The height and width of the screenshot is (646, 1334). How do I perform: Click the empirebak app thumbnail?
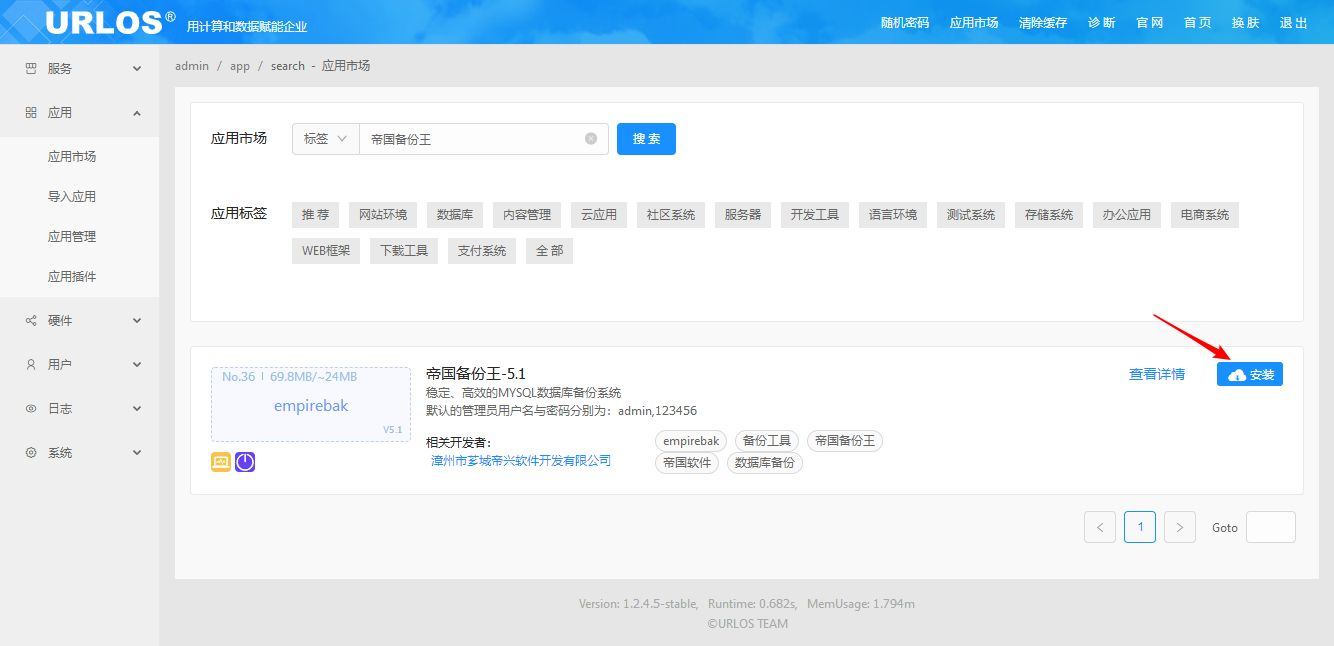click(x=311, y=405)
